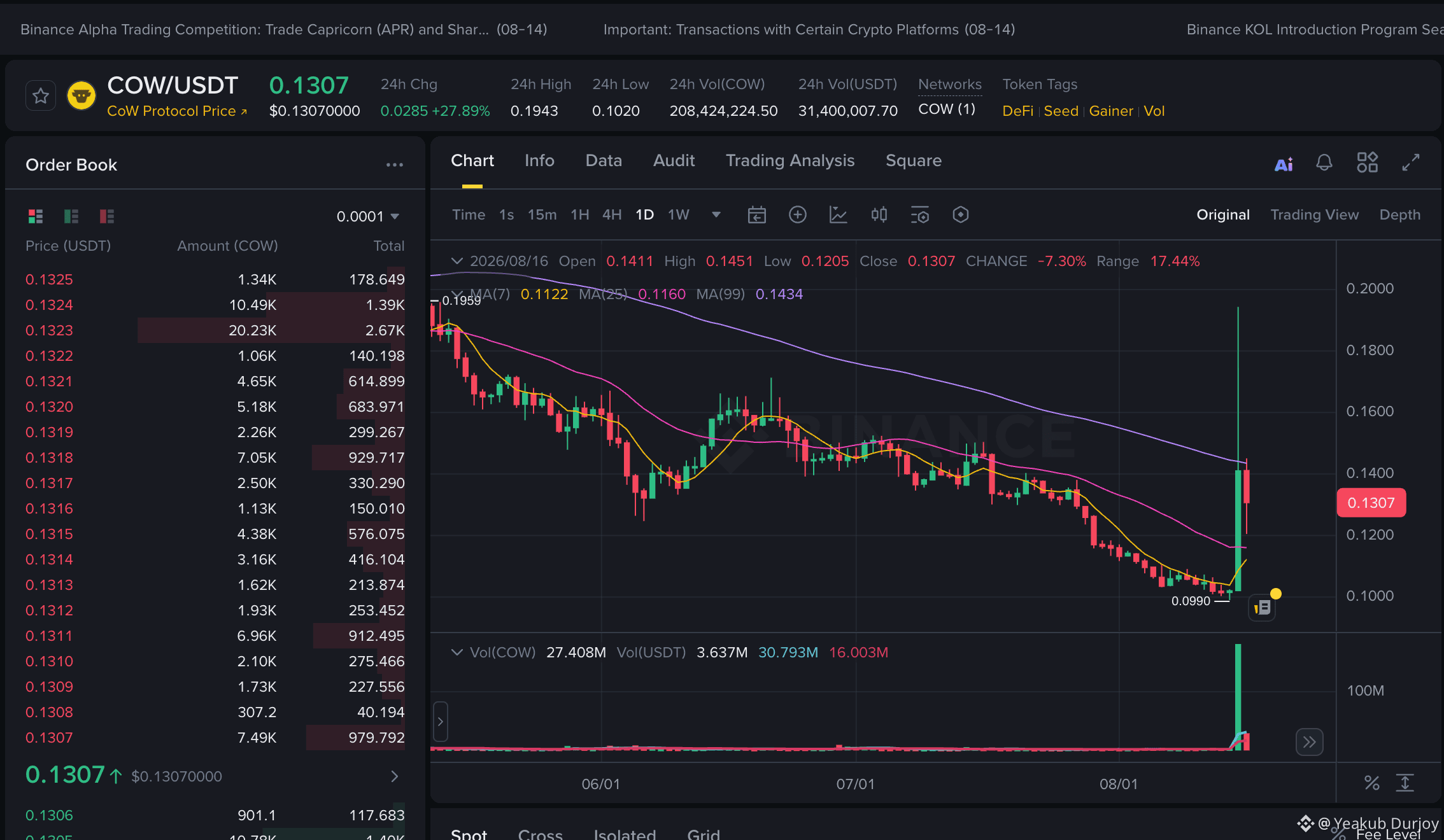Click the 0.1307 current price label on axis

(1371, 503)
